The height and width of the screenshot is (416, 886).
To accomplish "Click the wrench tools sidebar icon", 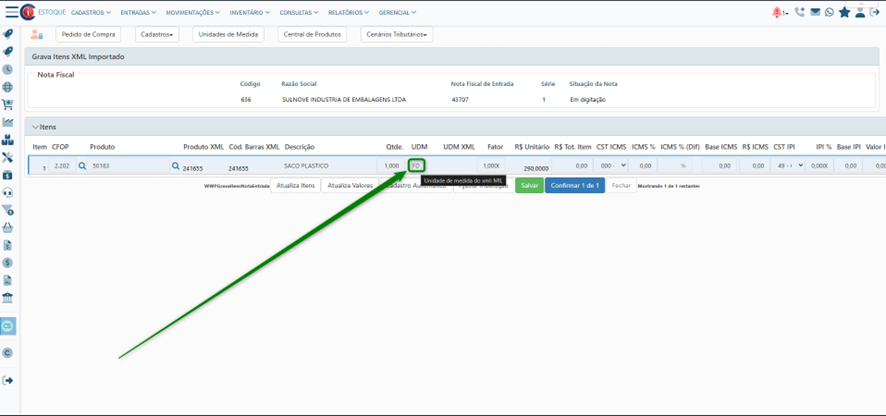I will click(x=8, y=158).
